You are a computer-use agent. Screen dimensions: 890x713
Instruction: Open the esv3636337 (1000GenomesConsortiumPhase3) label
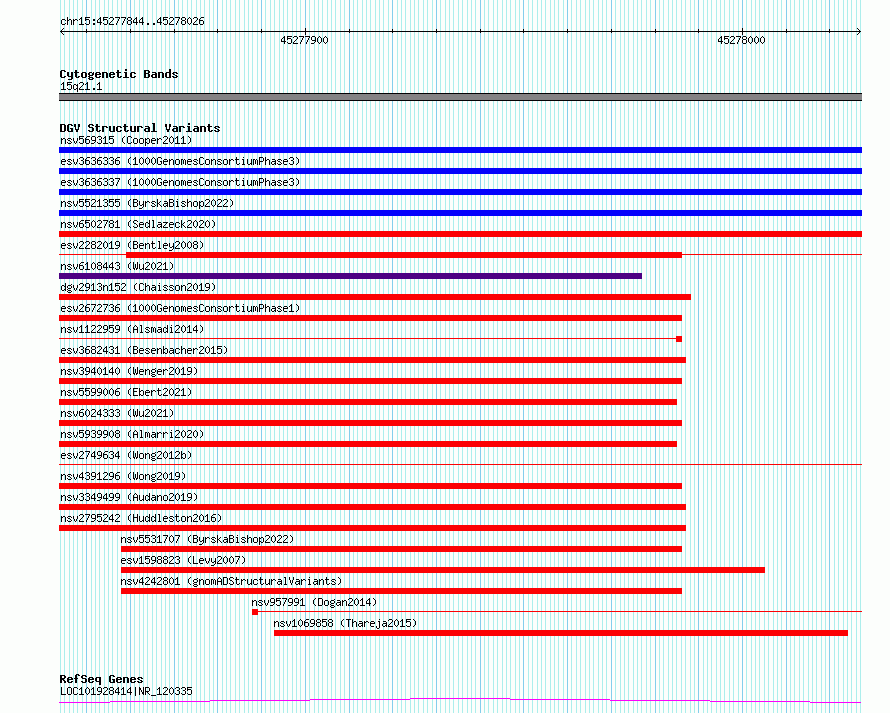point(180,182)
